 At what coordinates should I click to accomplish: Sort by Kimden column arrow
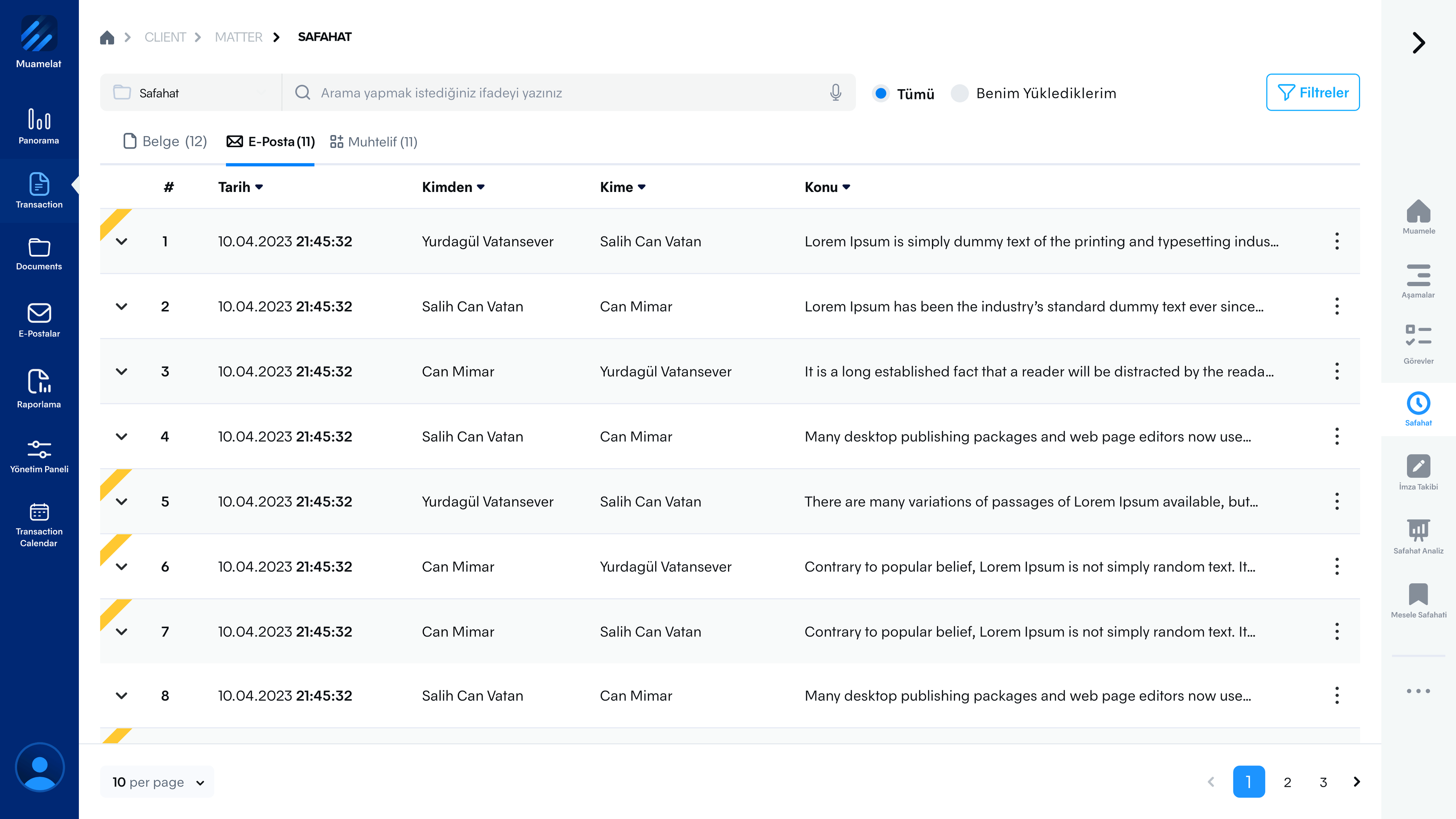[480, 187]
